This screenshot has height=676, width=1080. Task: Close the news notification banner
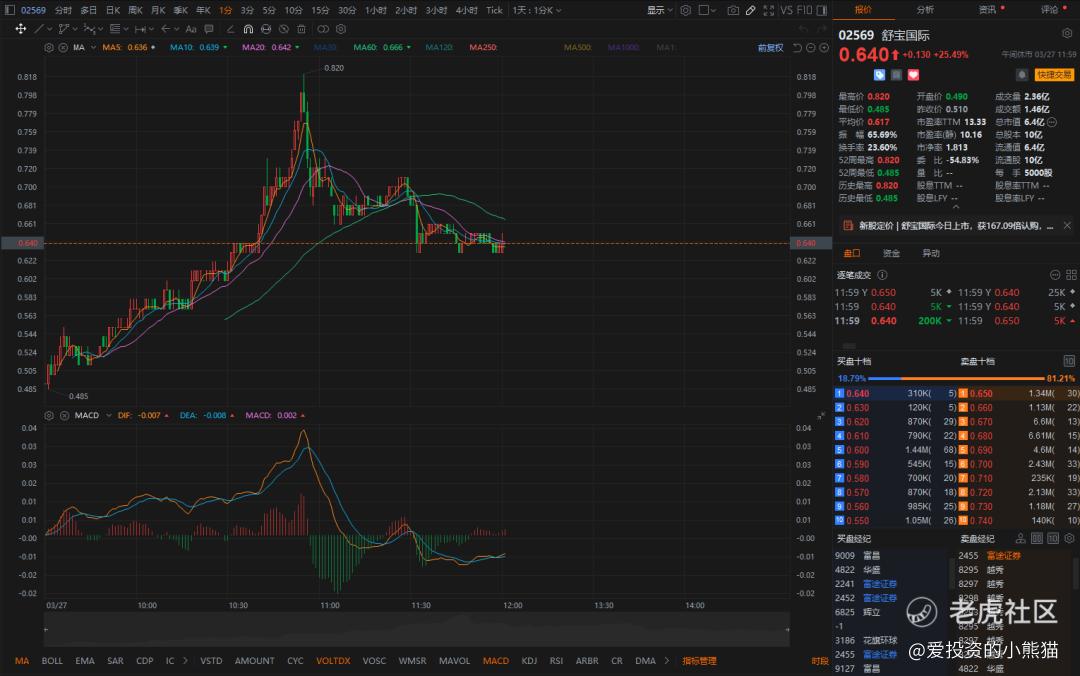click(1067, 225)
